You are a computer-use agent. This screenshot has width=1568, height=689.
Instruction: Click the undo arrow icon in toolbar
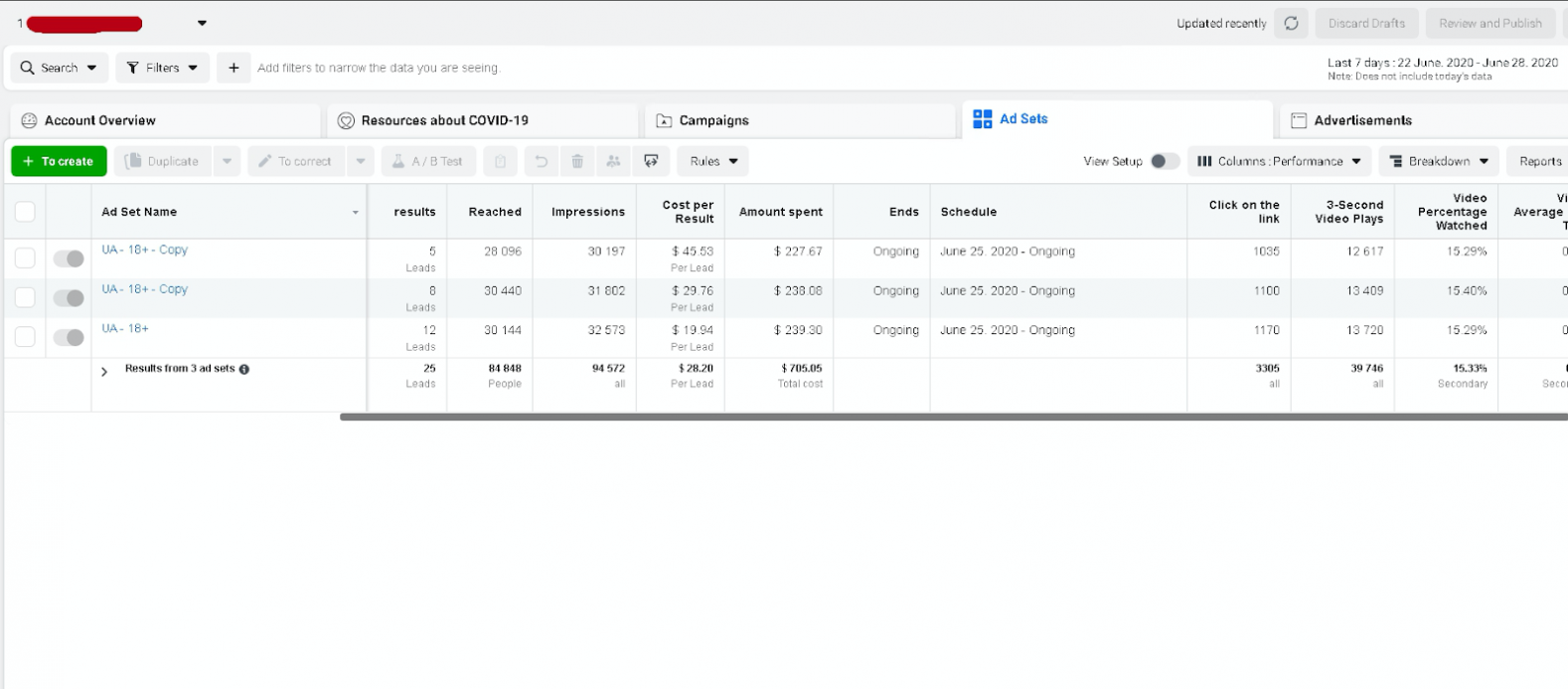click(x=541, y=161)
